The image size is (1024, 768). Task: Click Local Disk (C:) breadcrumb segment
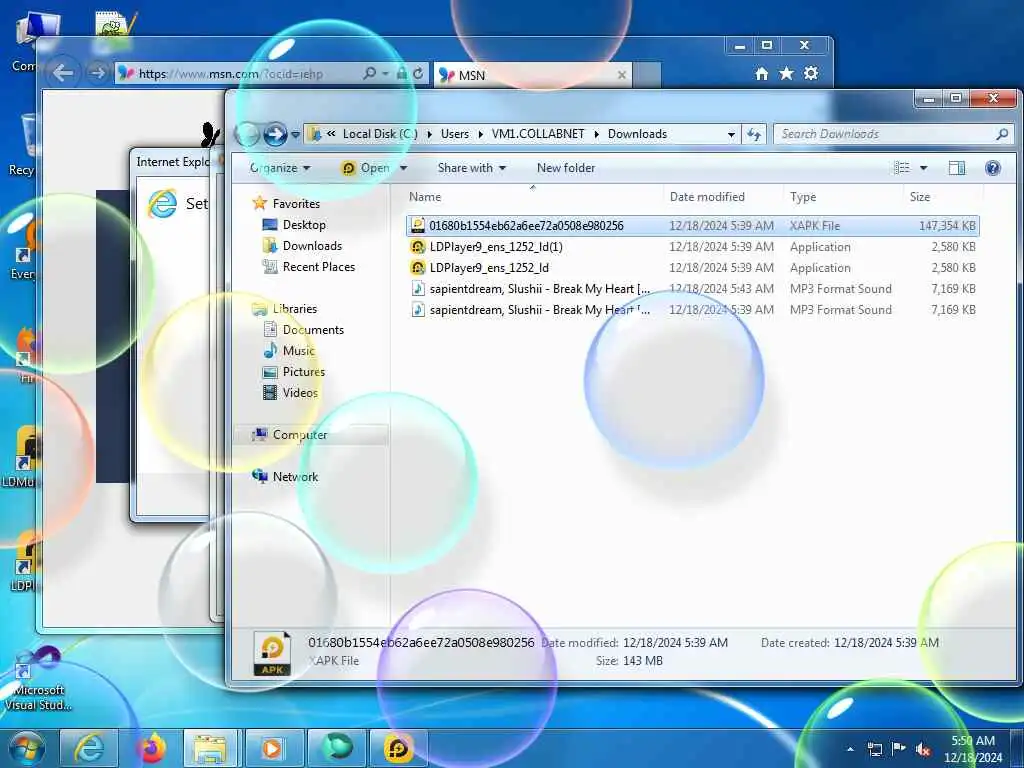[x=380, y=134]
